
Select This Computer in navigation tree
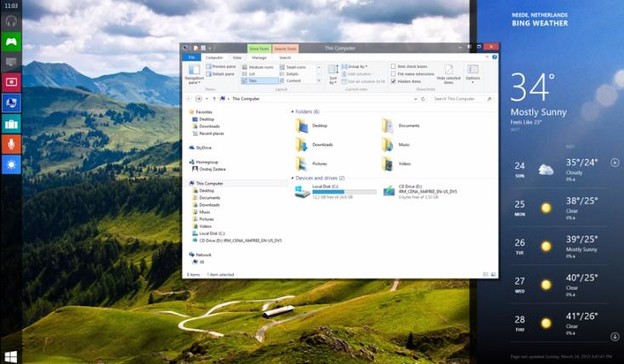point(206,183)
